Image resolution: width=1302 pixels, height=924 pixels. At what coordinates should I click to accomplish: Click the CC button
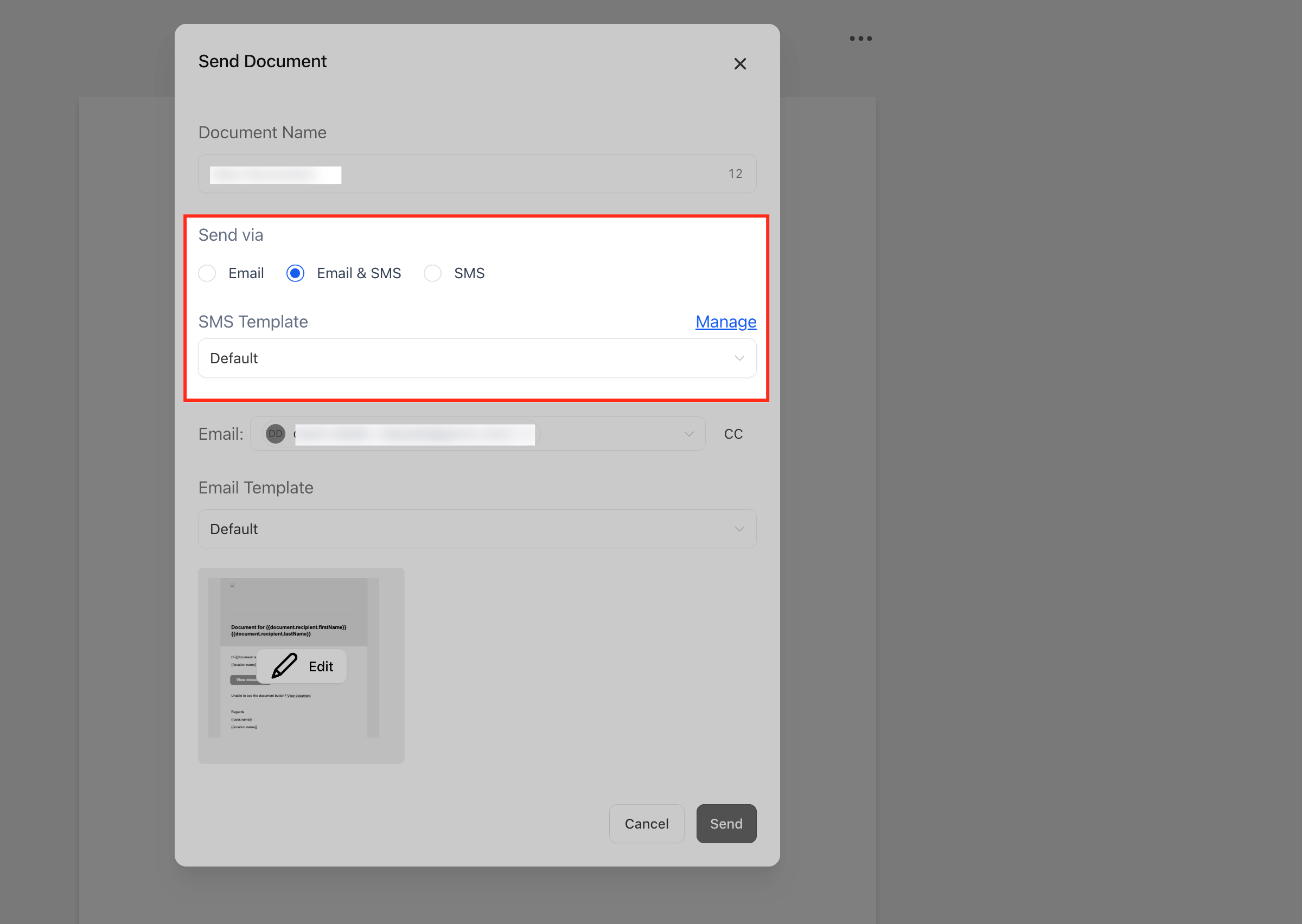pyautogui.click(x=733, y=434)
